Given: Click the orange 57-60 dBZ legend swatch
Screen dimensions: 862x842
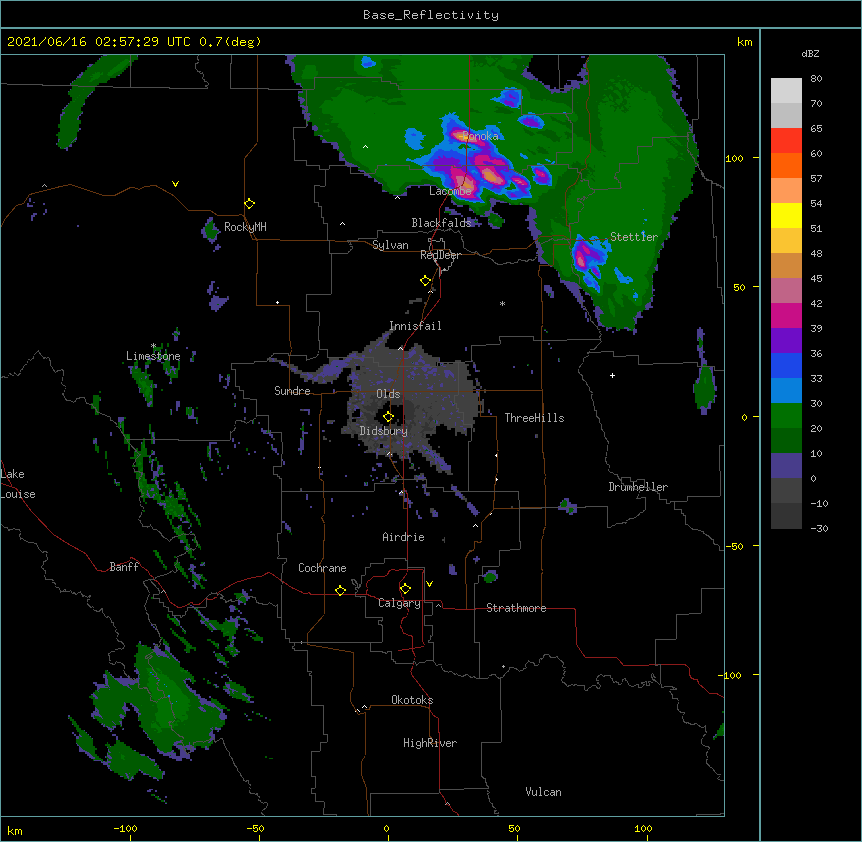Looking at the screenshot, I should [x=786, y=165].
